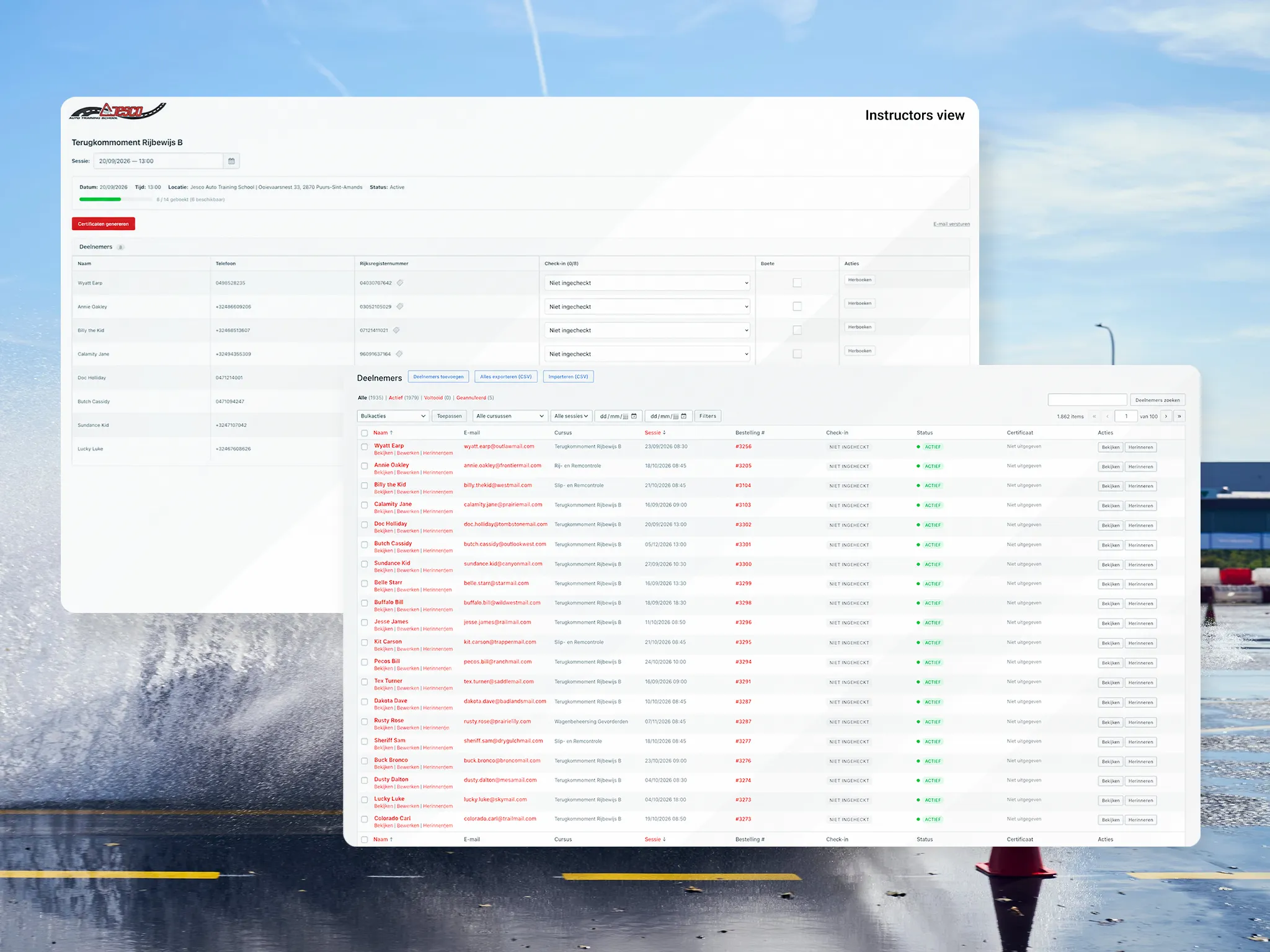
Task: Click tag icon beside 04030707642
Action: [400, 283]
